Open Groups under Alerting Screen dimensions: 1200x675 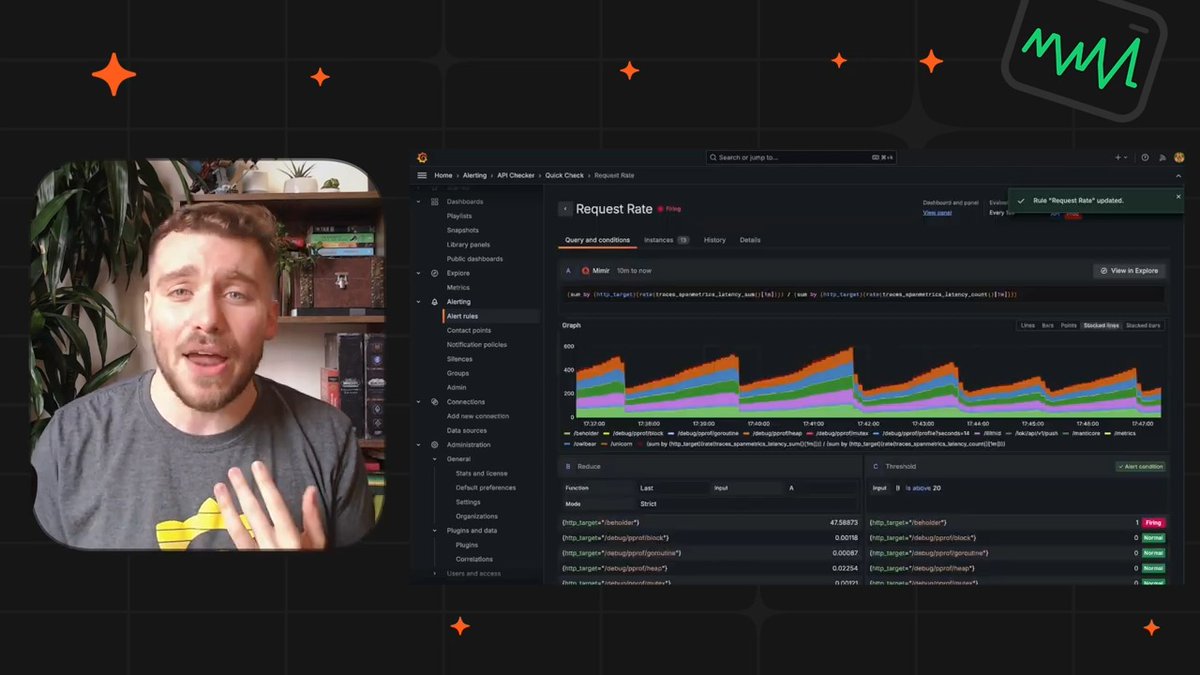point(458,373)
